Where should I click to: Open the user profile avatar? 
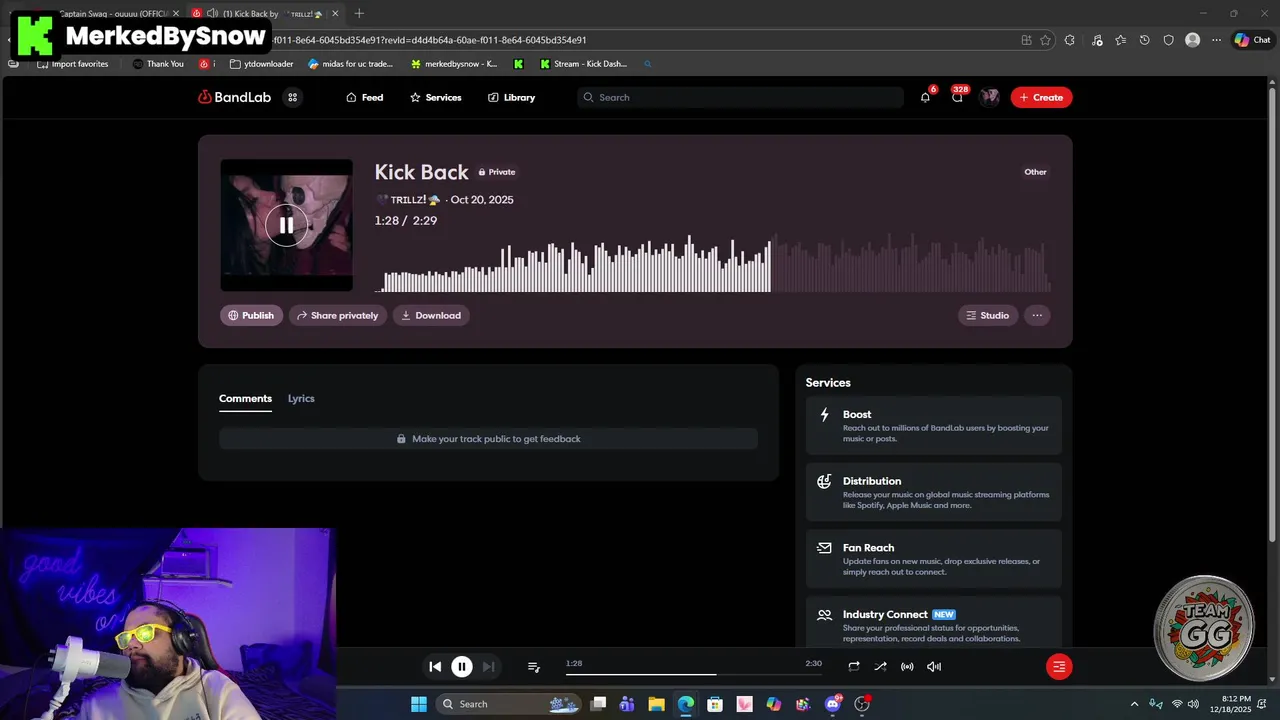989,97
